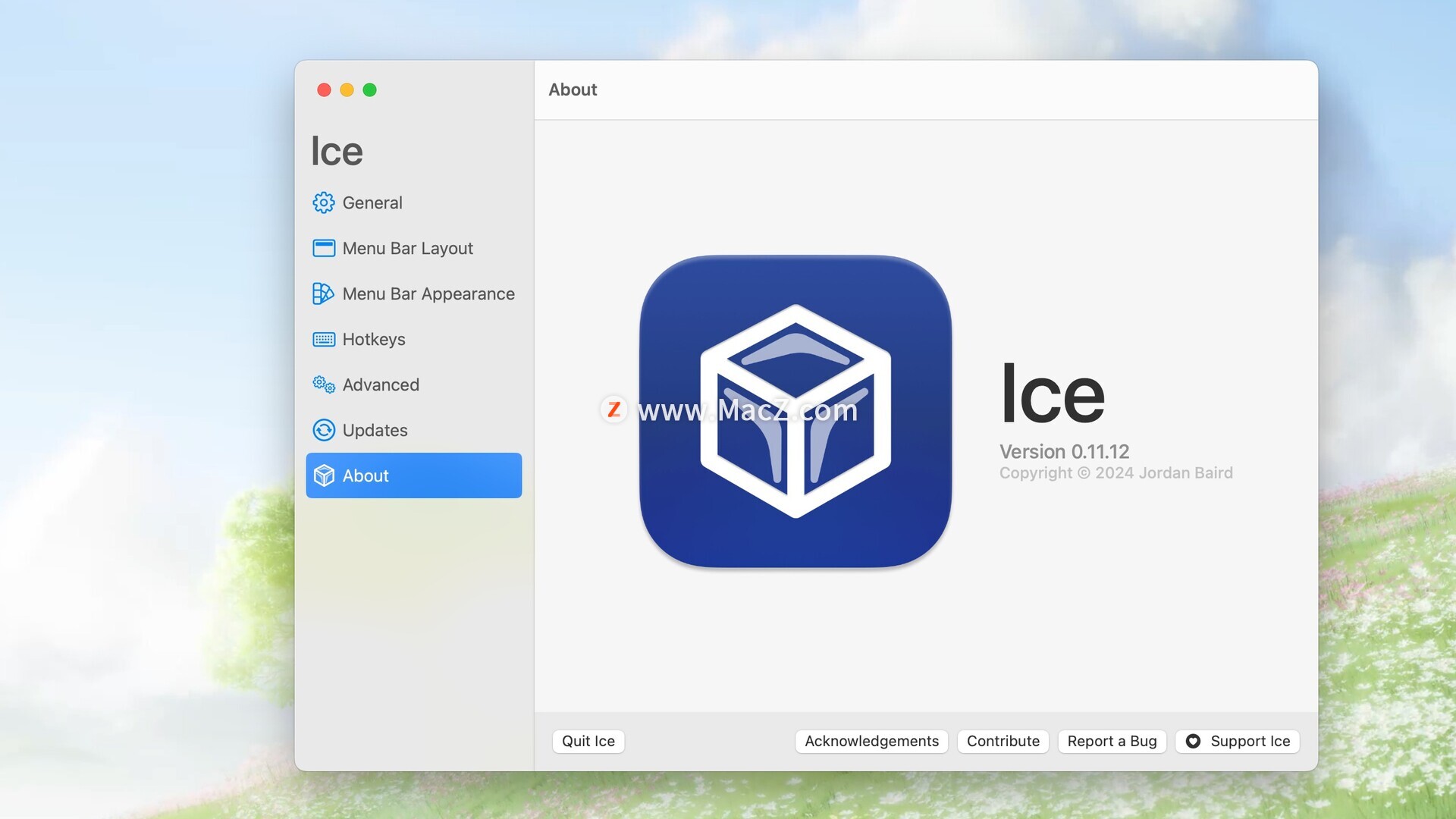
Task: Click Report a Bug
Action: pyautogui.click(x=1112, y=741)
